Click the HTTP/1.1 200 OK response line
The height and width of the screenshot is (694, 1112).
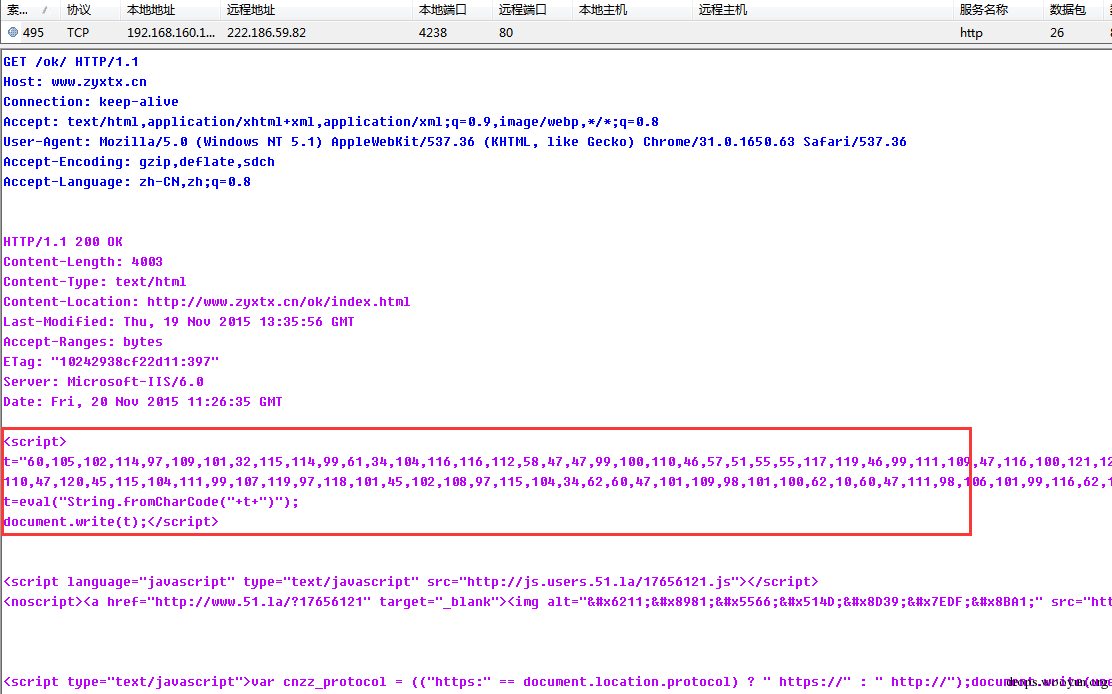click(63, 242)
